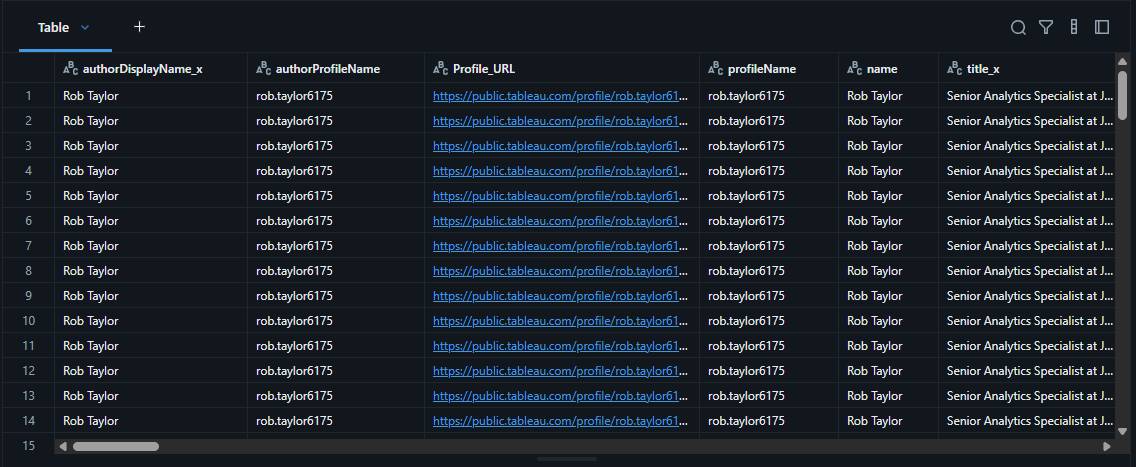1136x467 pixels.
Task: Click the string type icon of authorProfileName
Action: (x=263, y=69)
